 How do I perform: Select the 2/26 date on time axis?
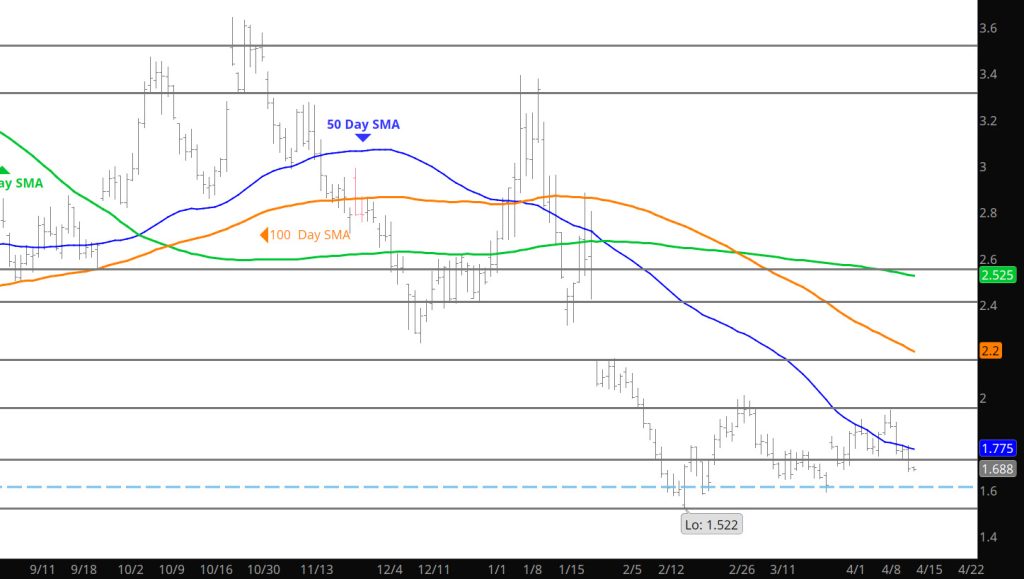[741, 568]
